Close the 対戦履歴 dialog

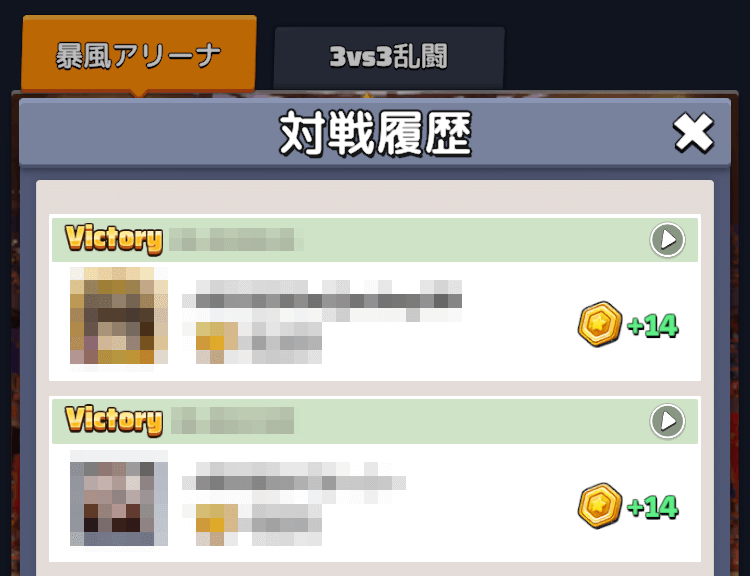click(x=693, y=133)
